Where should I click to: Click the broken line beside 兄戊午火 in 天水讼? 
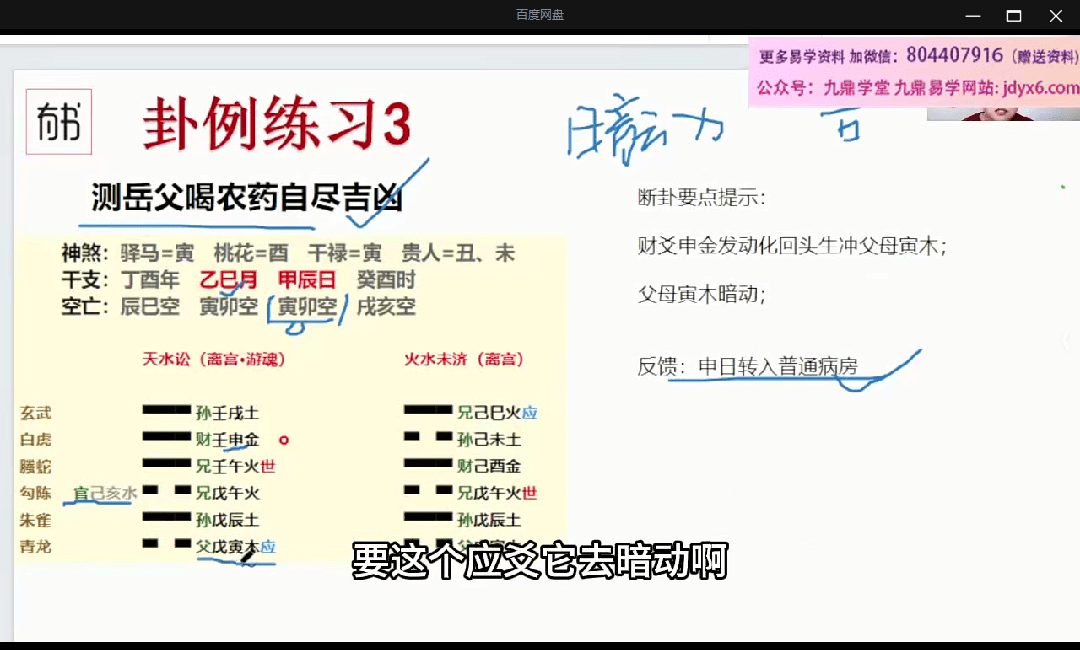(x=165, y=492)
